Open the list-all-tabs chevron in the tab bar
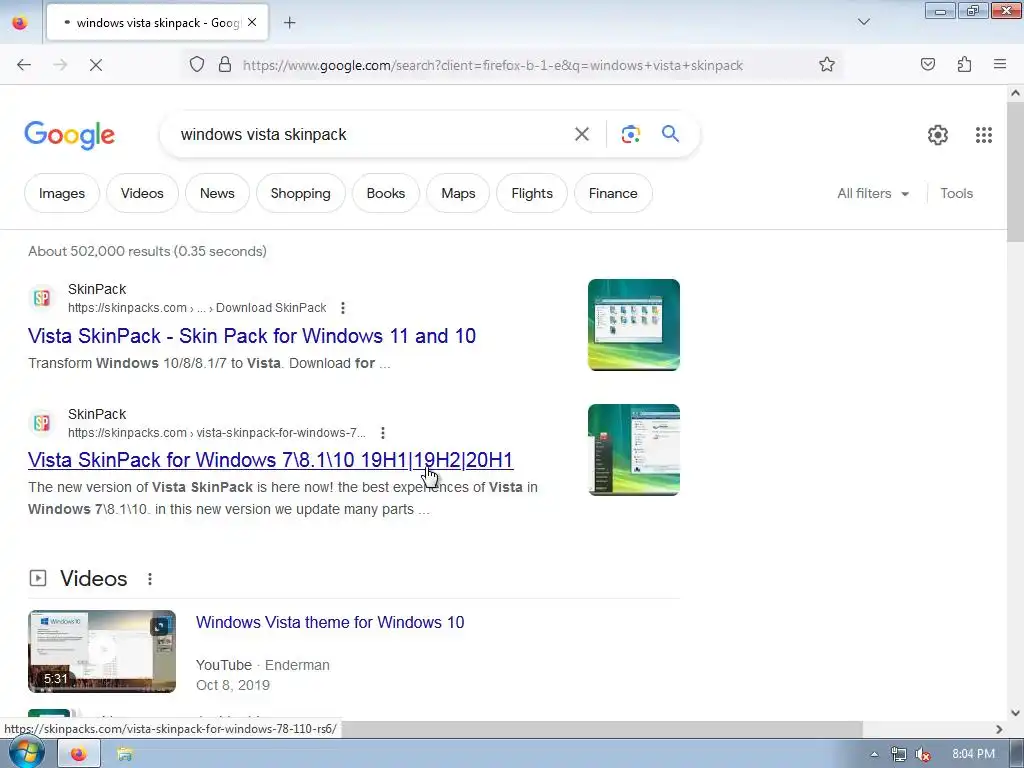Viewport: 1024px width, 768px height. click(x=864, y=22)
